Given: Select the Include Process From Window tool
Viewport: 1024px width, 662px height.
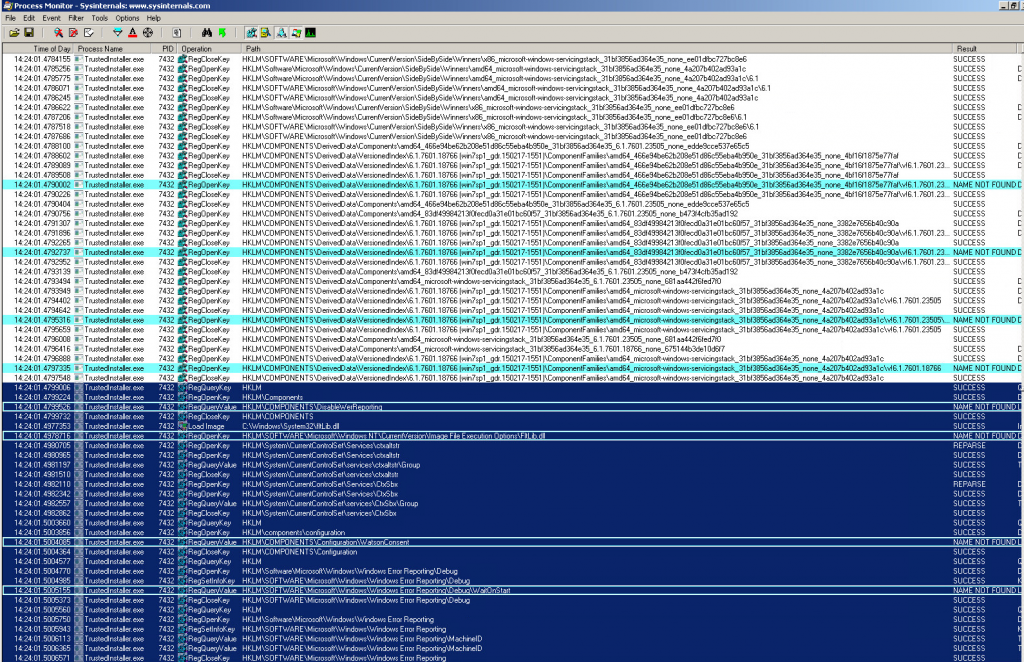Looking at the screenshot, I should point(148,32).
